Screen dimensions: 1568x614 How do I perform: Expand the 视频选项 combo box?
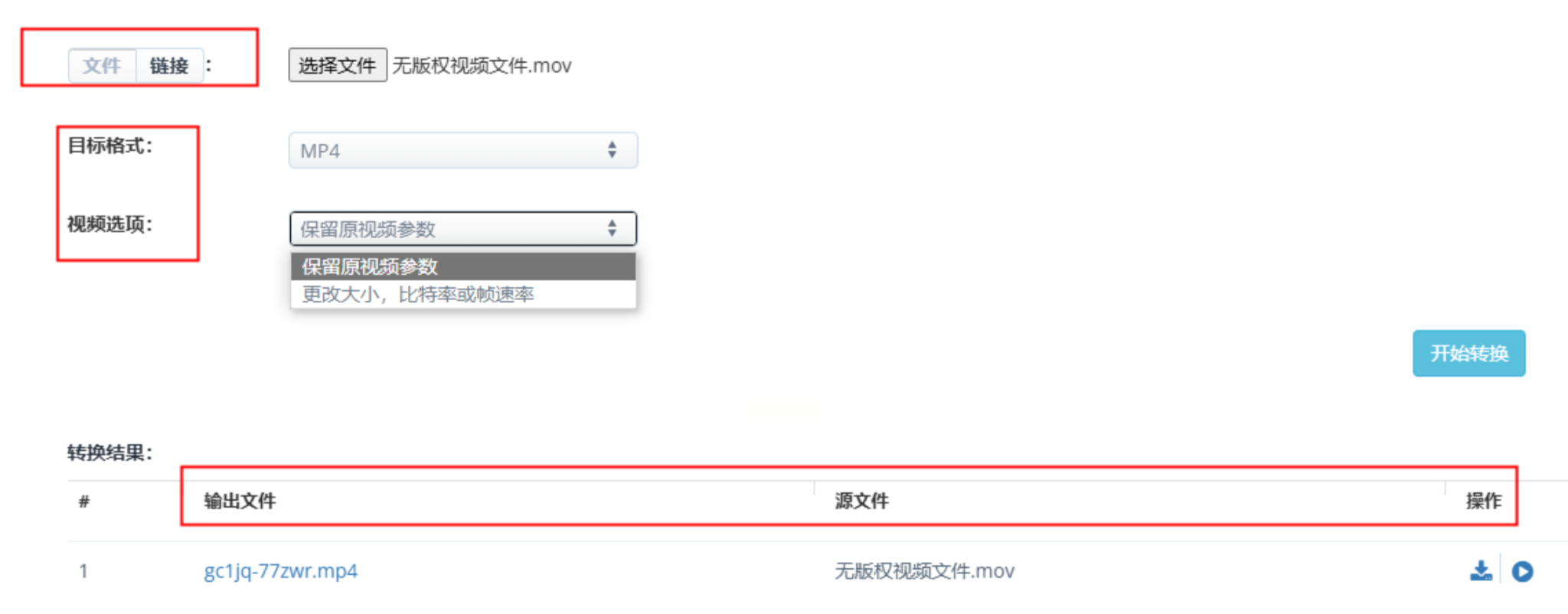click(463, 228)
